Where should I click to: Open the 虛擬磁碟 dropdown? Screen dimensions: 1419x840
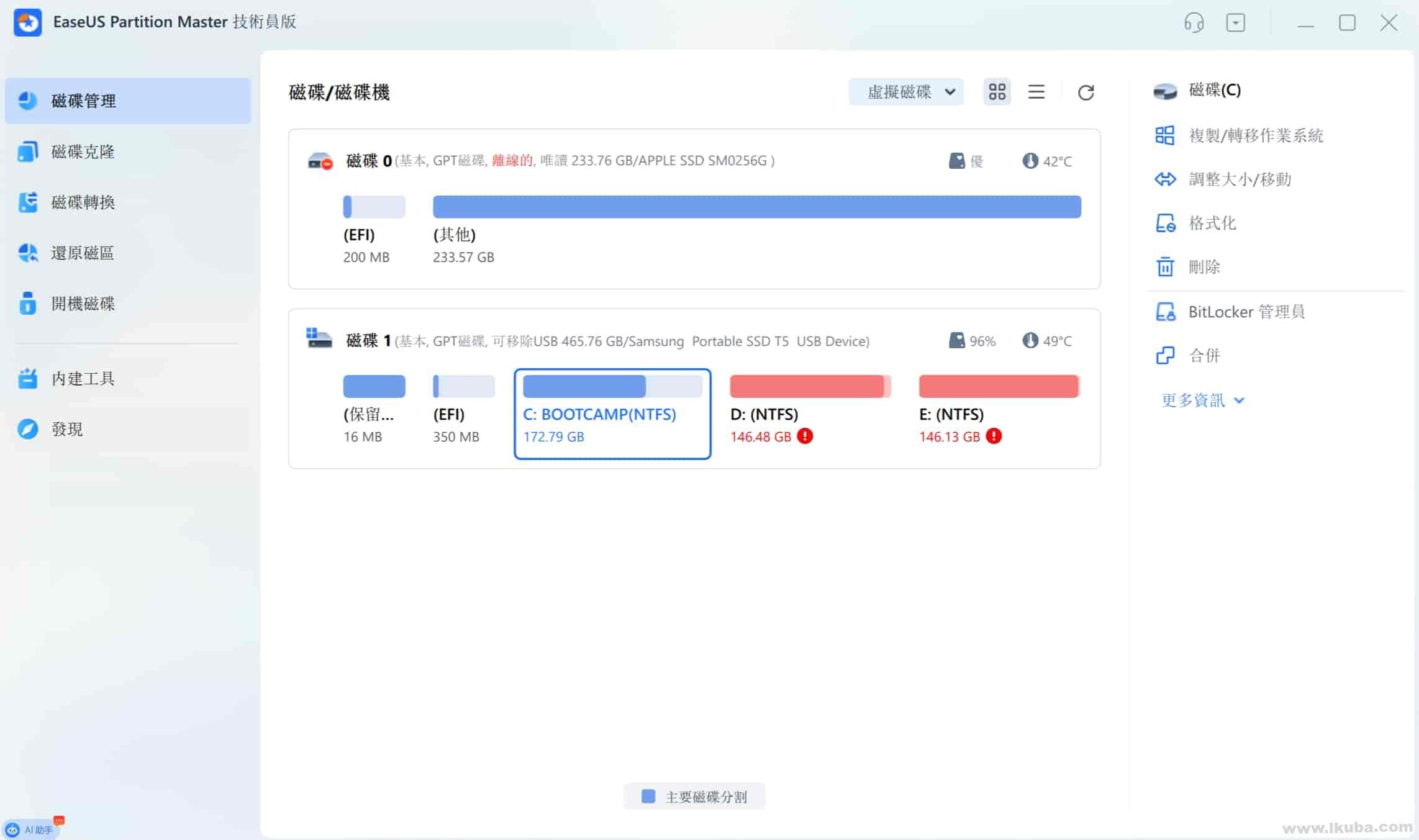pos(906,91)
